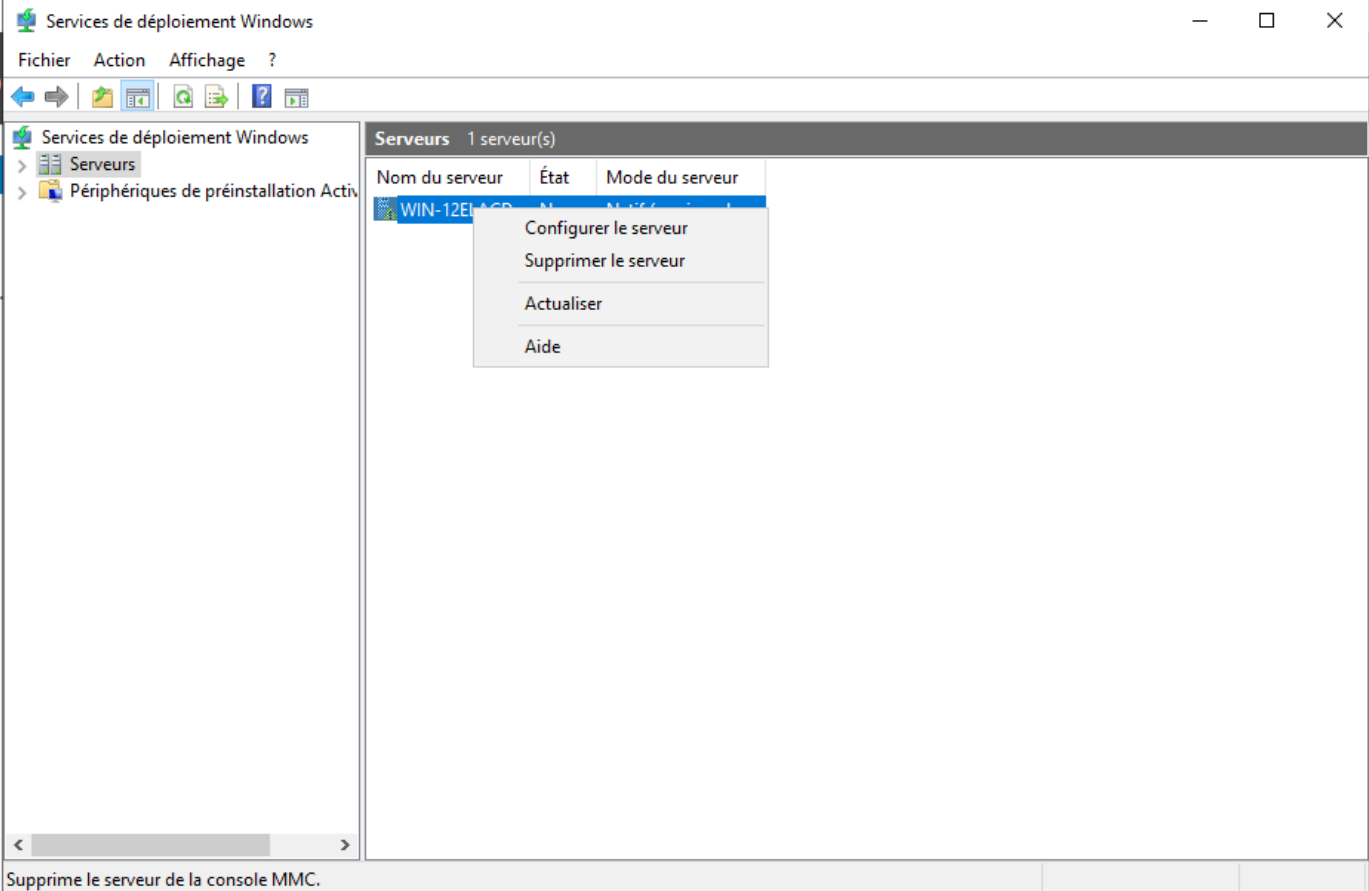Expand the Périphériques de préinstallation node
1369x891 pixels.
tap(22, 192)
